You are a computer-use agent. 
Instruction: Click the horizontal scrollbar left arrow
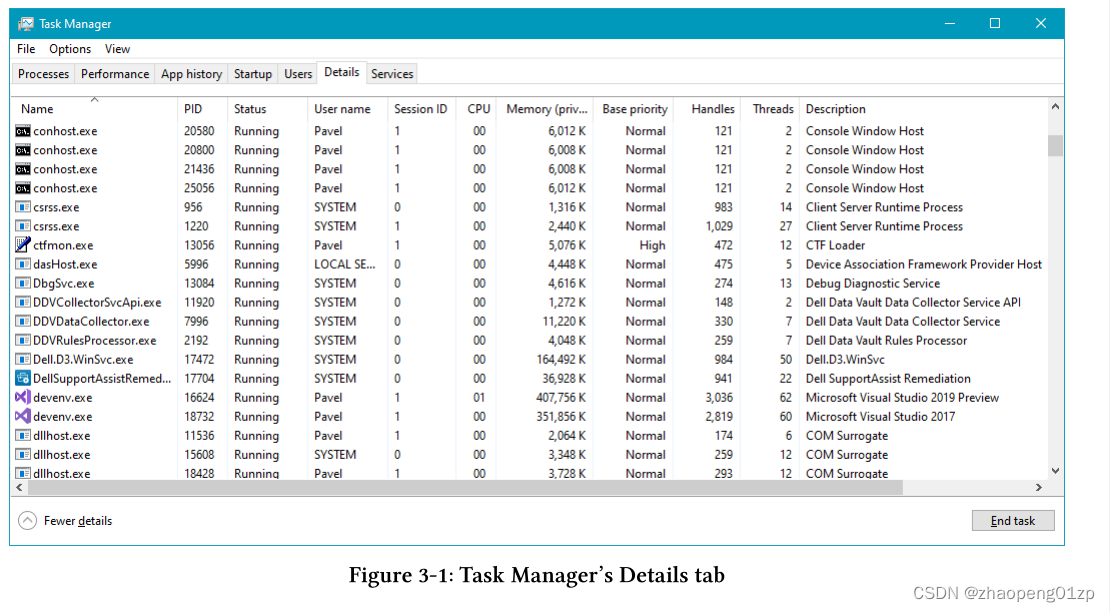19,487
